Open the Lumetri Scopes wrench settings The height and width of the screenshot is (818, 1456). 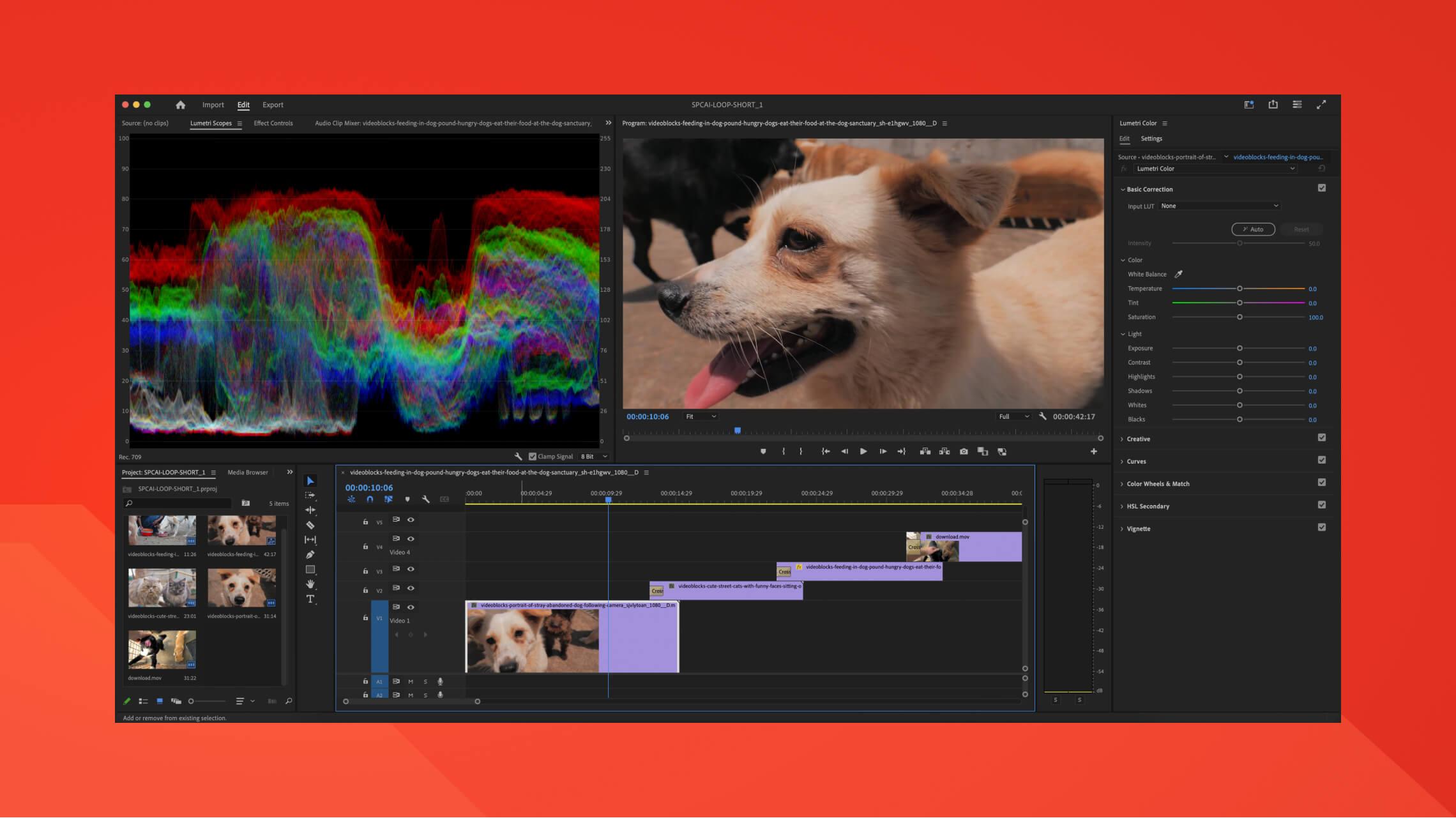(x=519, y=457)
